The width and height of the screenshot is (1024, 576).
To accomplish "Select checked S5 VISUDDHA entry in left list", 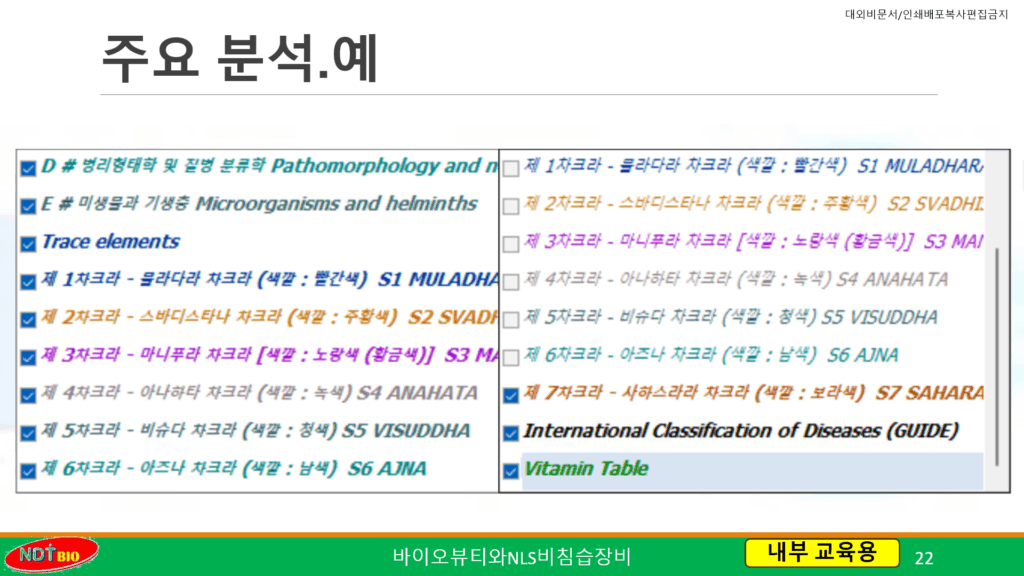I will tap(255, 431).
